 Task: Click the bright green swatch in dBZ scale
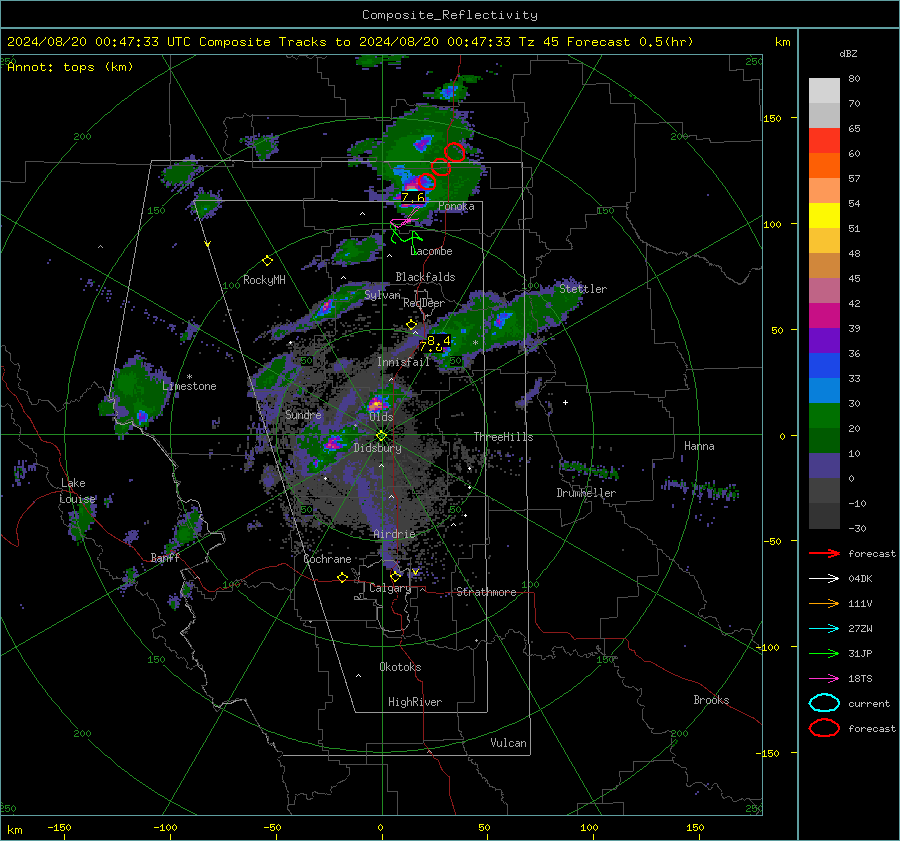(824, 416)
